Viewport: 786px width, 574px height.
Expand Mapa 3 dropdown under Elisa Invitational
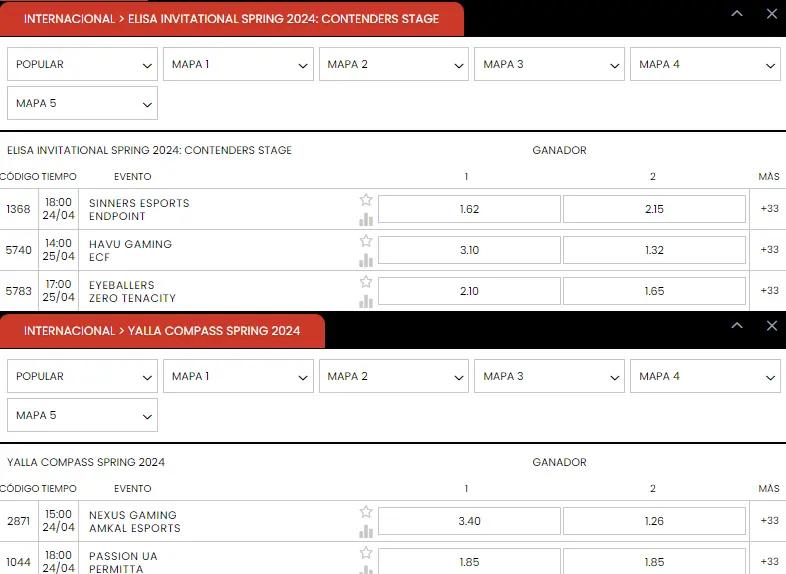click(x=549, y=65)
